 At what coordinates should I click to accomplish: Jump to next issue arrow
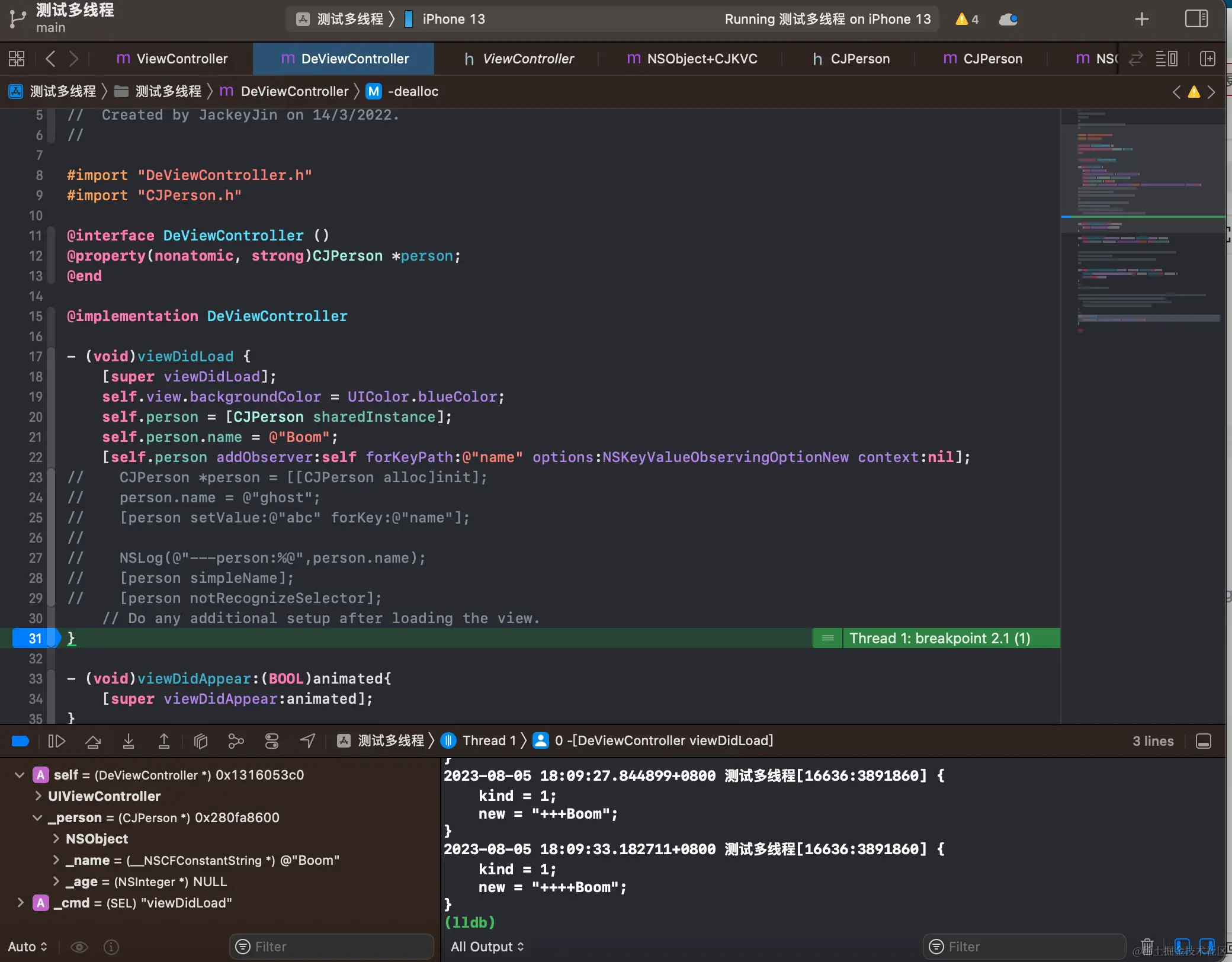pyautogui.click(x=1211, y=92)
